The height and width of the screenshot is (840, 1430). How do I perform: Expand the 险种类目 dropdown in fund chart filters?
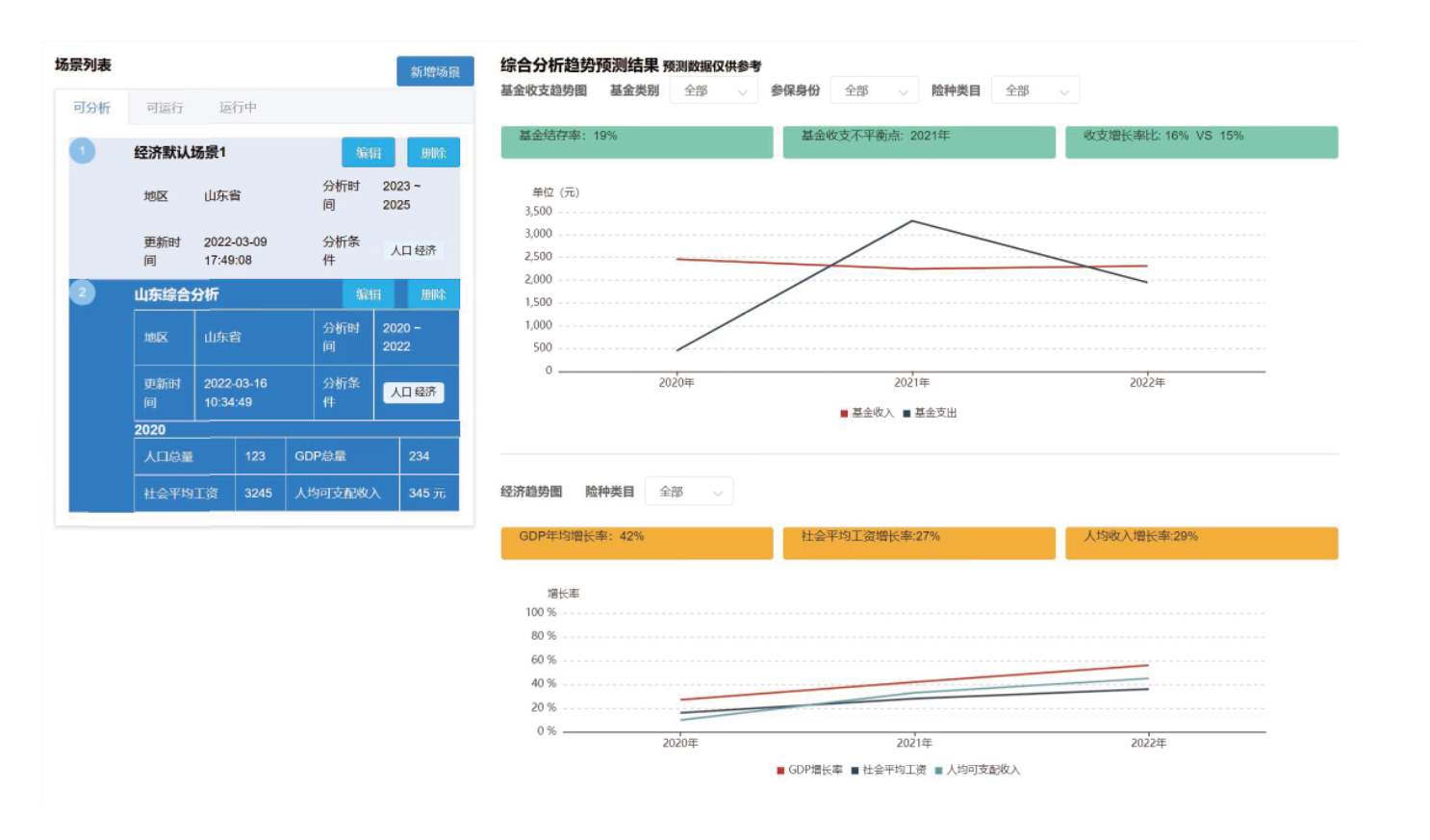click(1035, 89)
